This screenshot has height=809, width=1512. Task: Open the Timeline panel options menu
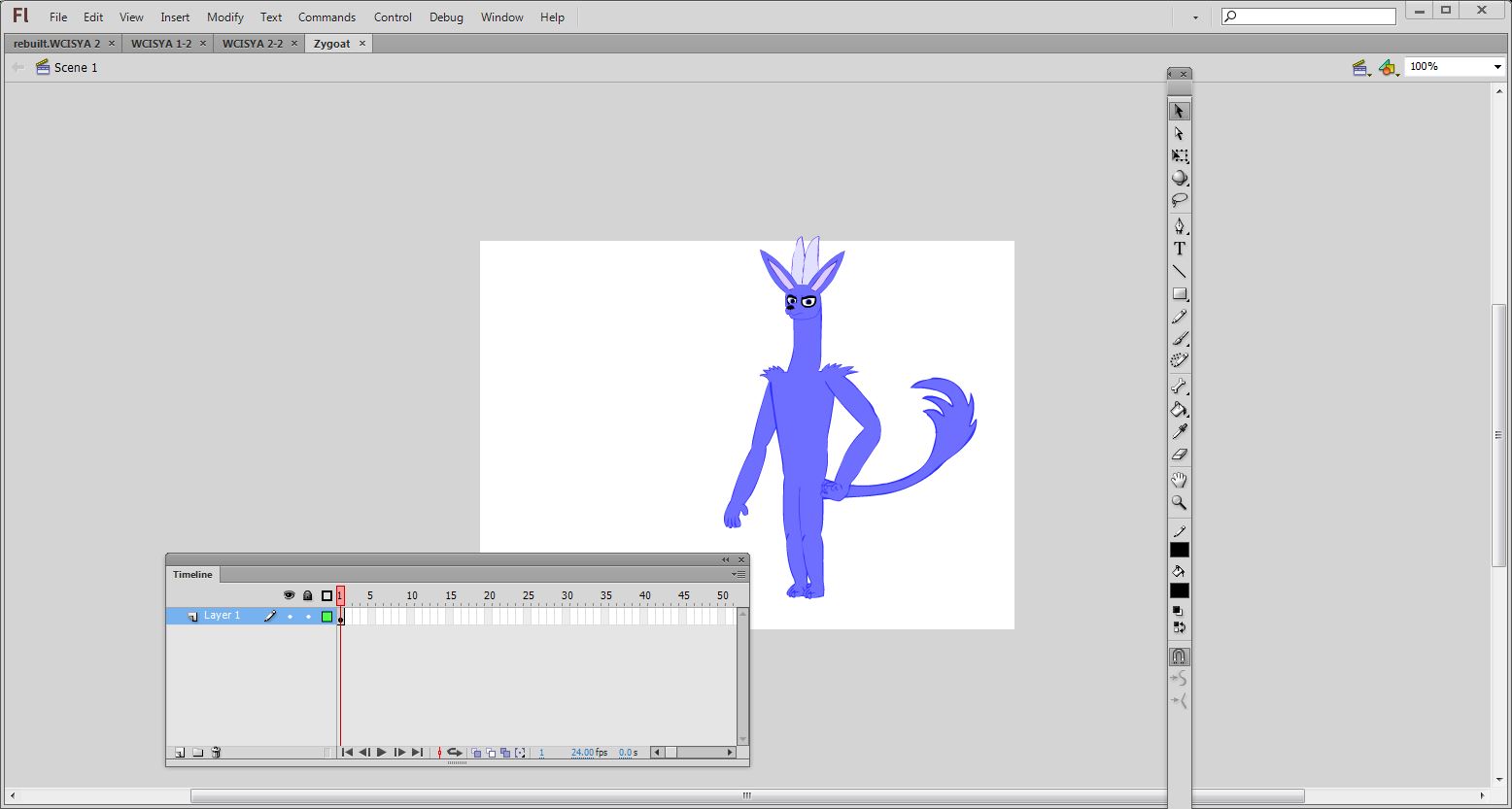click(739, 574)
